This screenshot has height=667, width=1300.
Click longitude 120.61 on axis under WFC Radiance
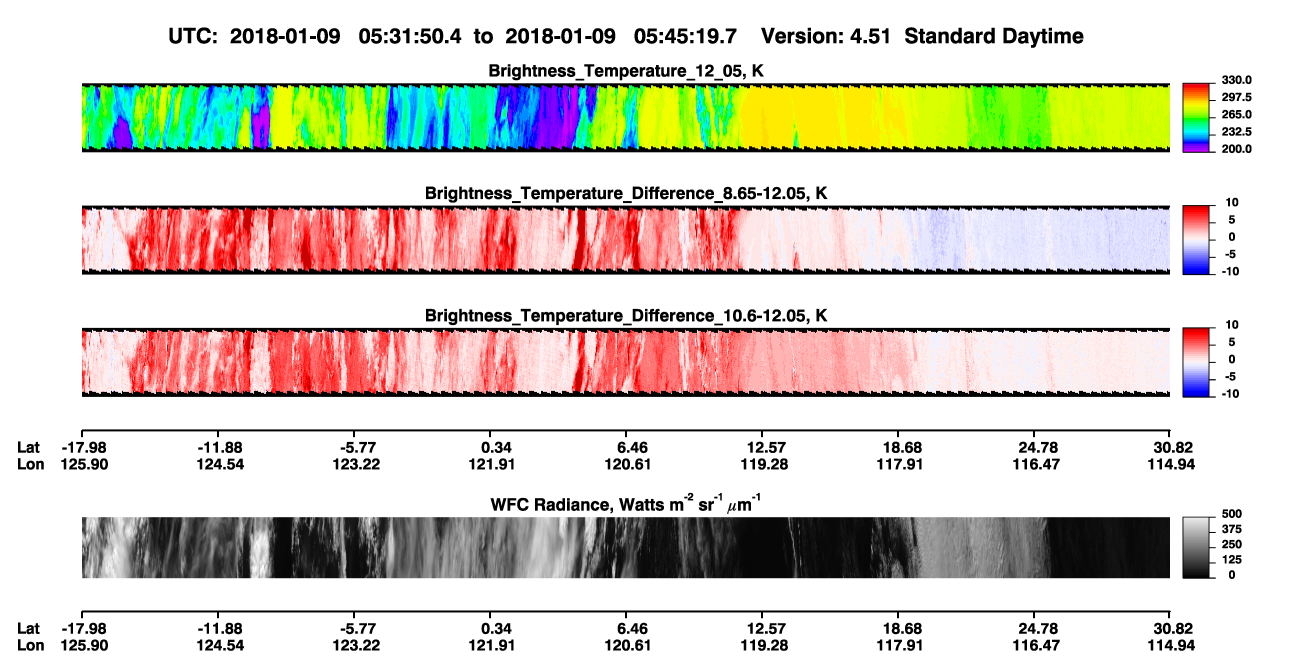(627, 645)
